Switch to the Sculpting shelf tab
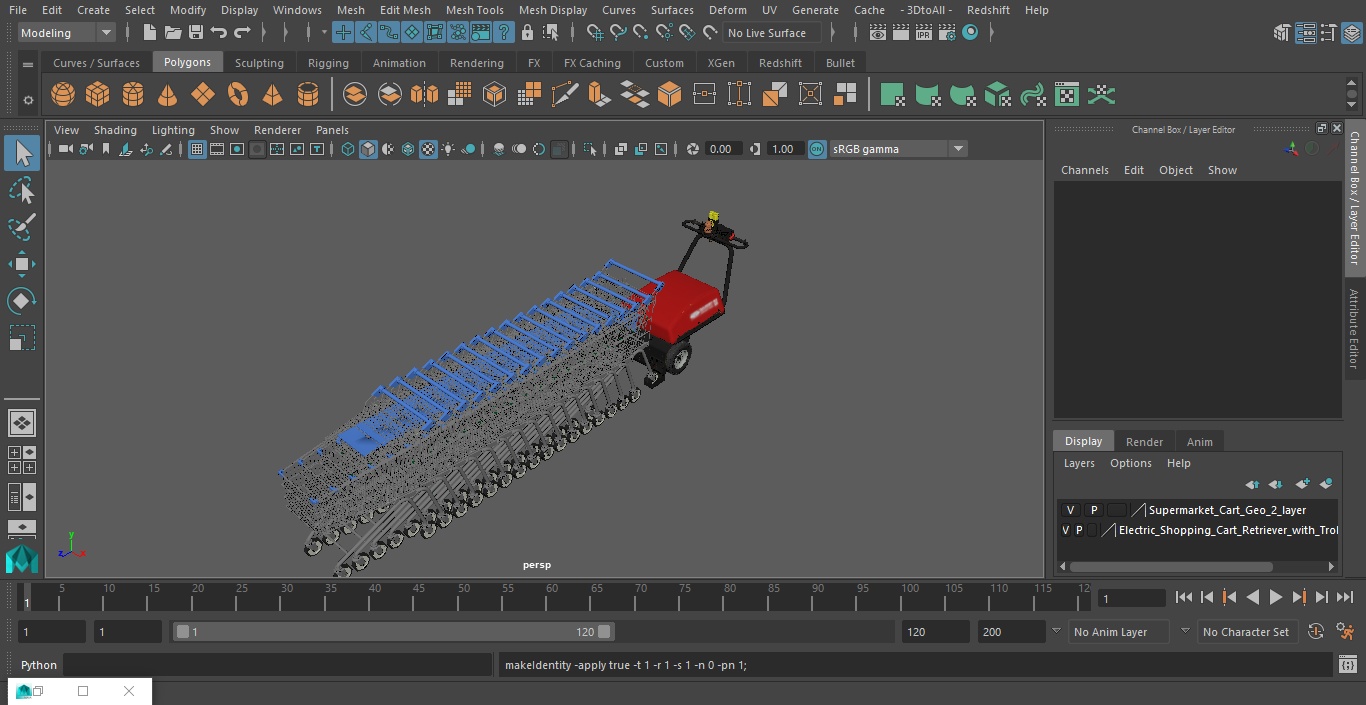This screenshot has height=705, width=1366. click(259, 62)
